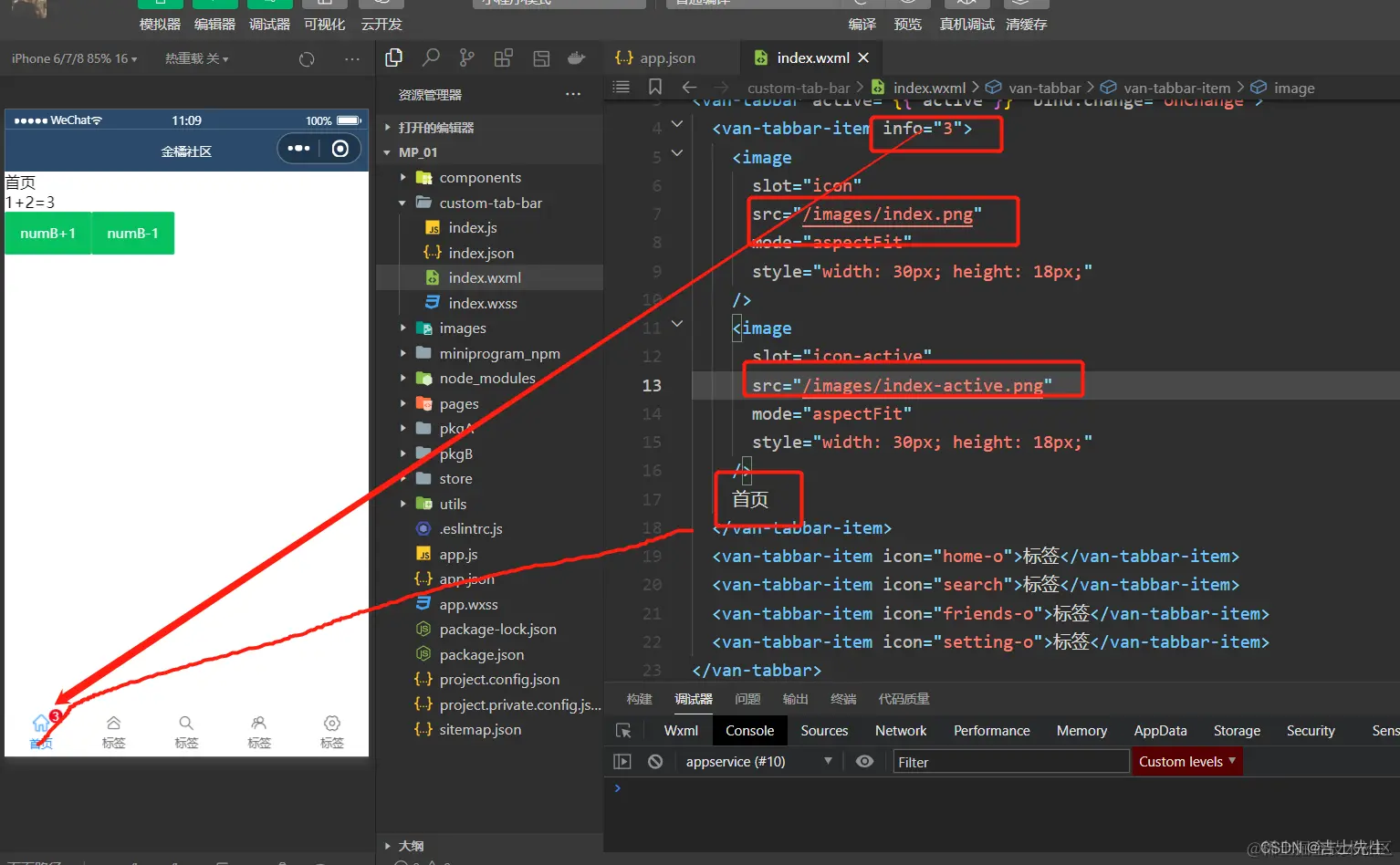Open the Custom levels dropdown
This screenshot has height=865, width=1400.
pyautogui.click(x=1187, y=761)
